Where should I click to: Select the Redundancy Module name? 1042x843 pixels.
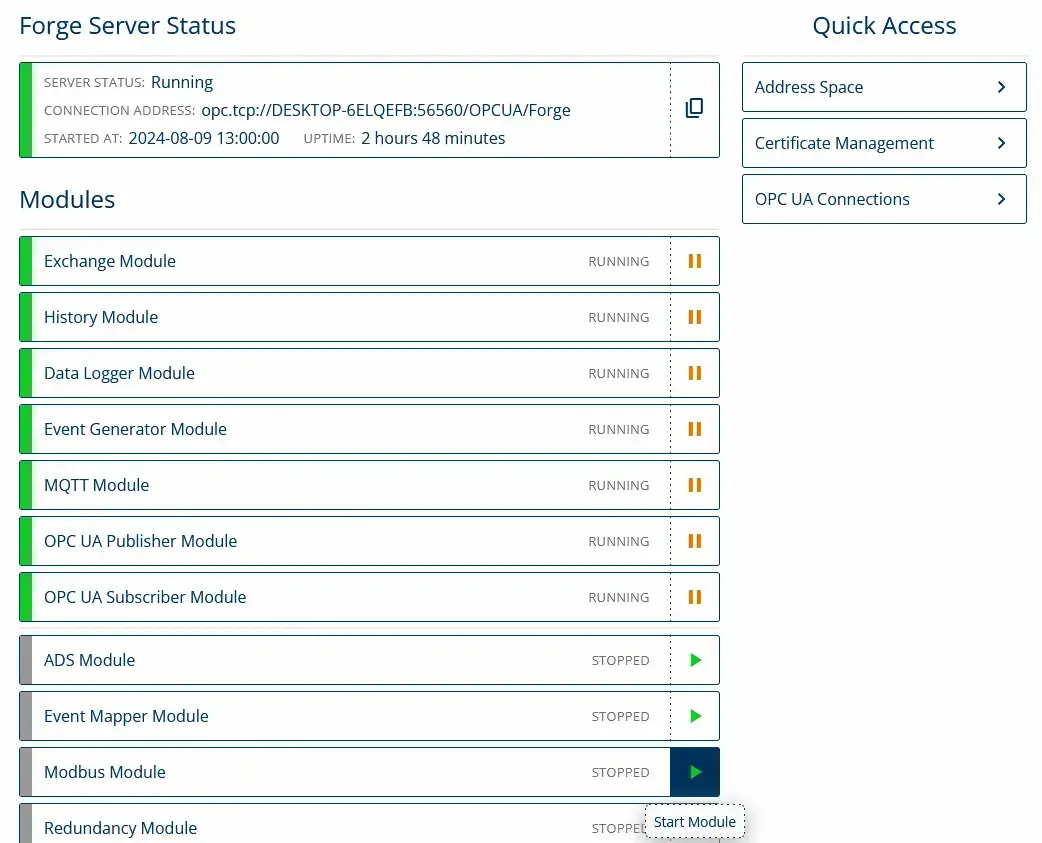point(120,828)
